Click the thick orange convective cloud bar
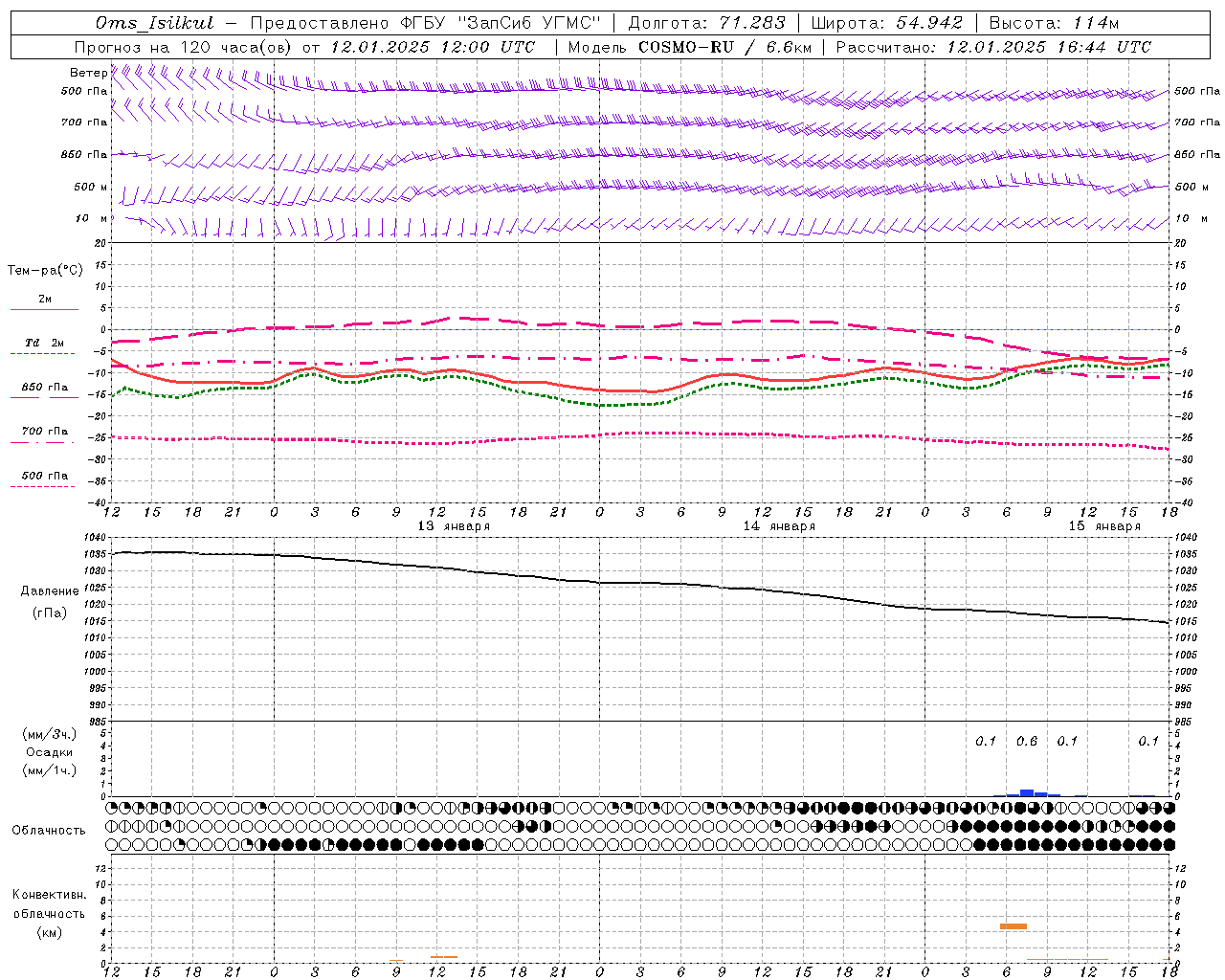Image resolution: width=1225 pixels, height=980 pixels. click(x=1013, y=926)
